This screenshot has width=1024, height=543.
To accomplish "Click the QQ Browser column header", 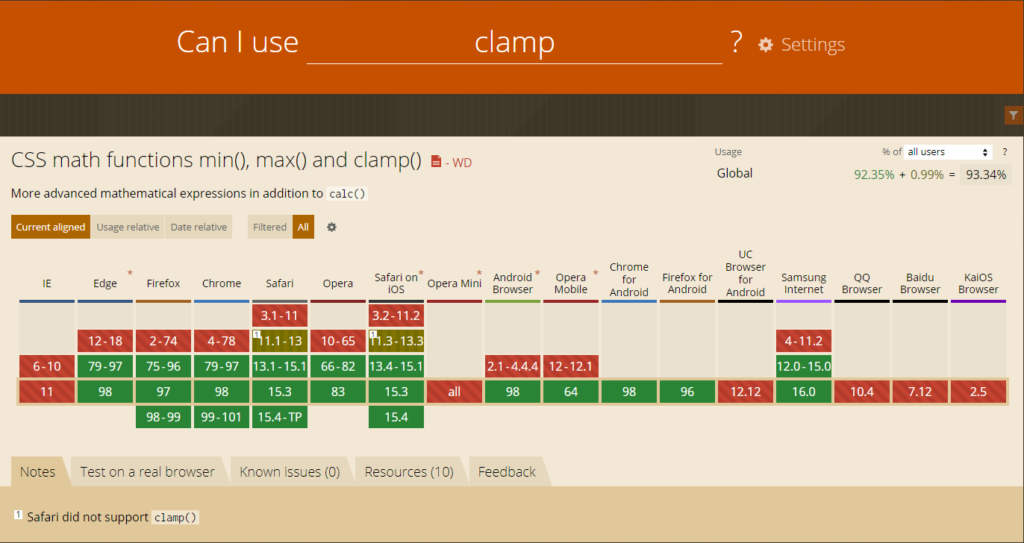I will 862,284.
